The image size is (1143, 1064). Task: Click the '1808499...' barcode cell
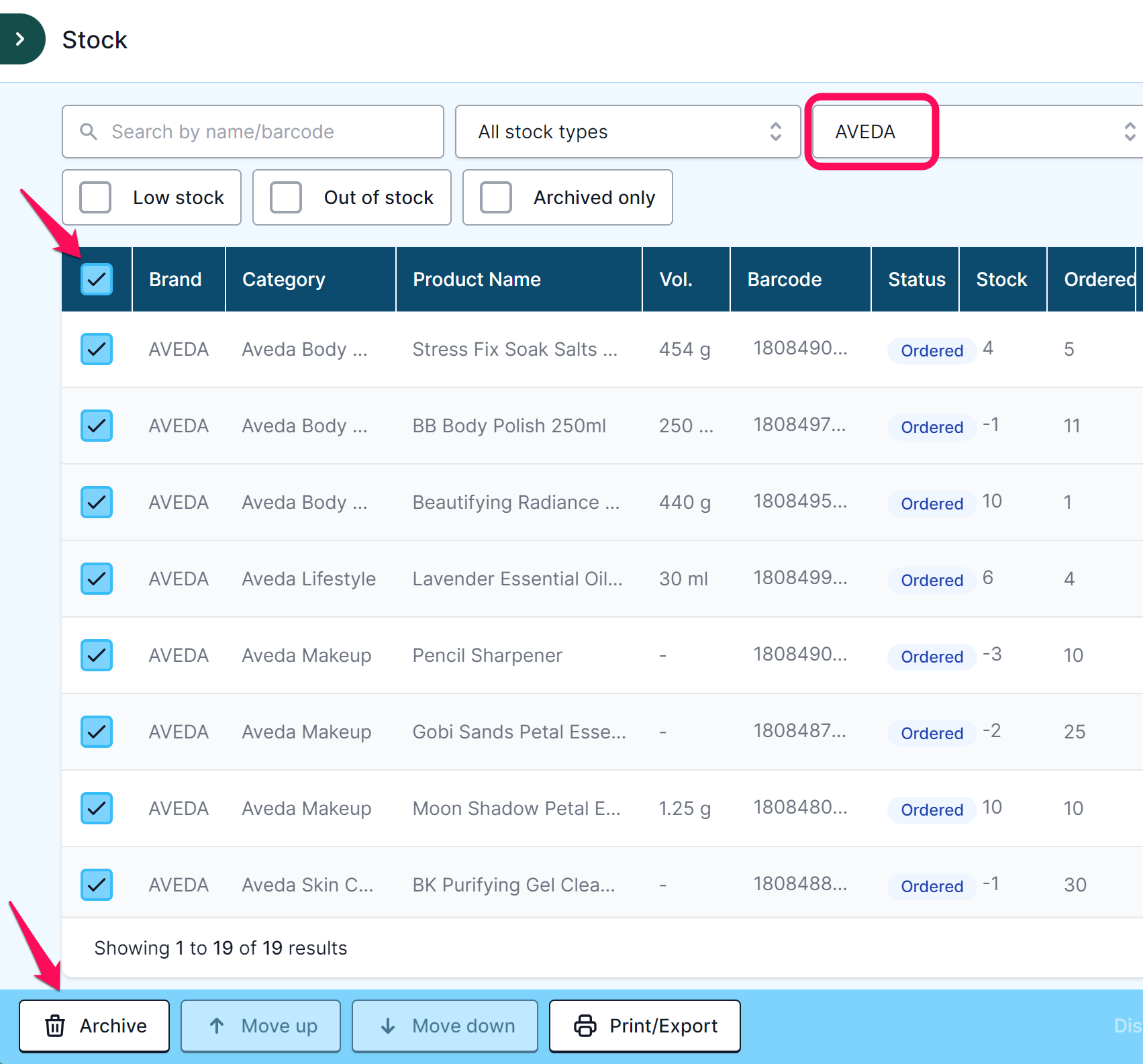click(800, 577)
